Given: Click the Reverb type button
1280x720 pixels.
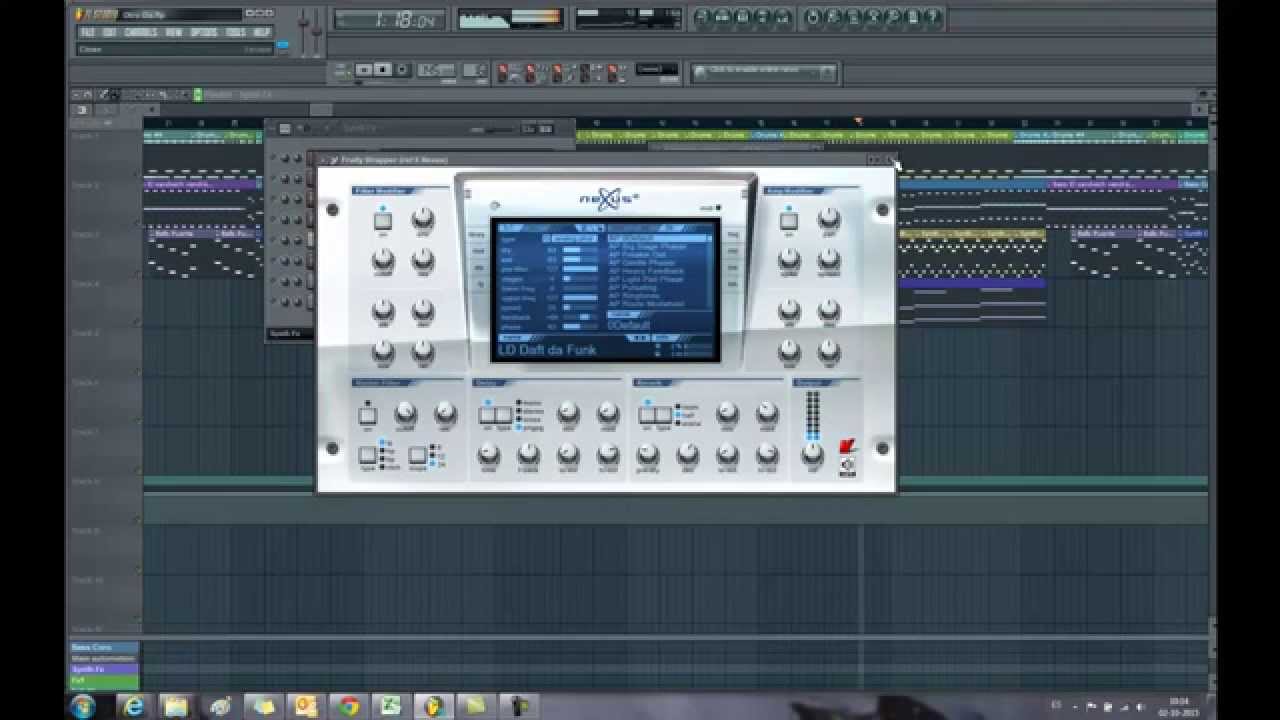Looking at the screenshot, I should [x=663, y=414].
